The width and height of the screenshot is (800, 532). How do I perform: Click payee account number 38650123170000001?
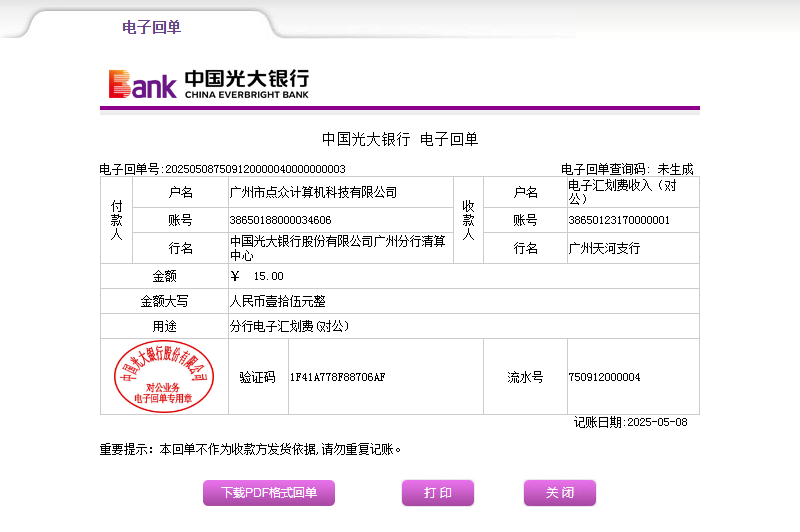[619, 220]
